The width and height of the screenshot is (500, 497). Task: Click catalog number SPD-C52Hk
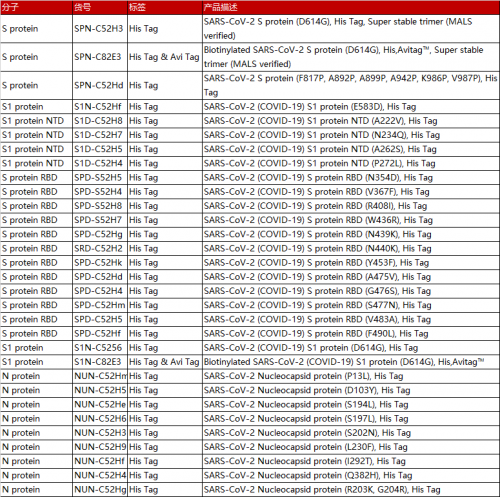pyautogui.click(x=98, y=263)
